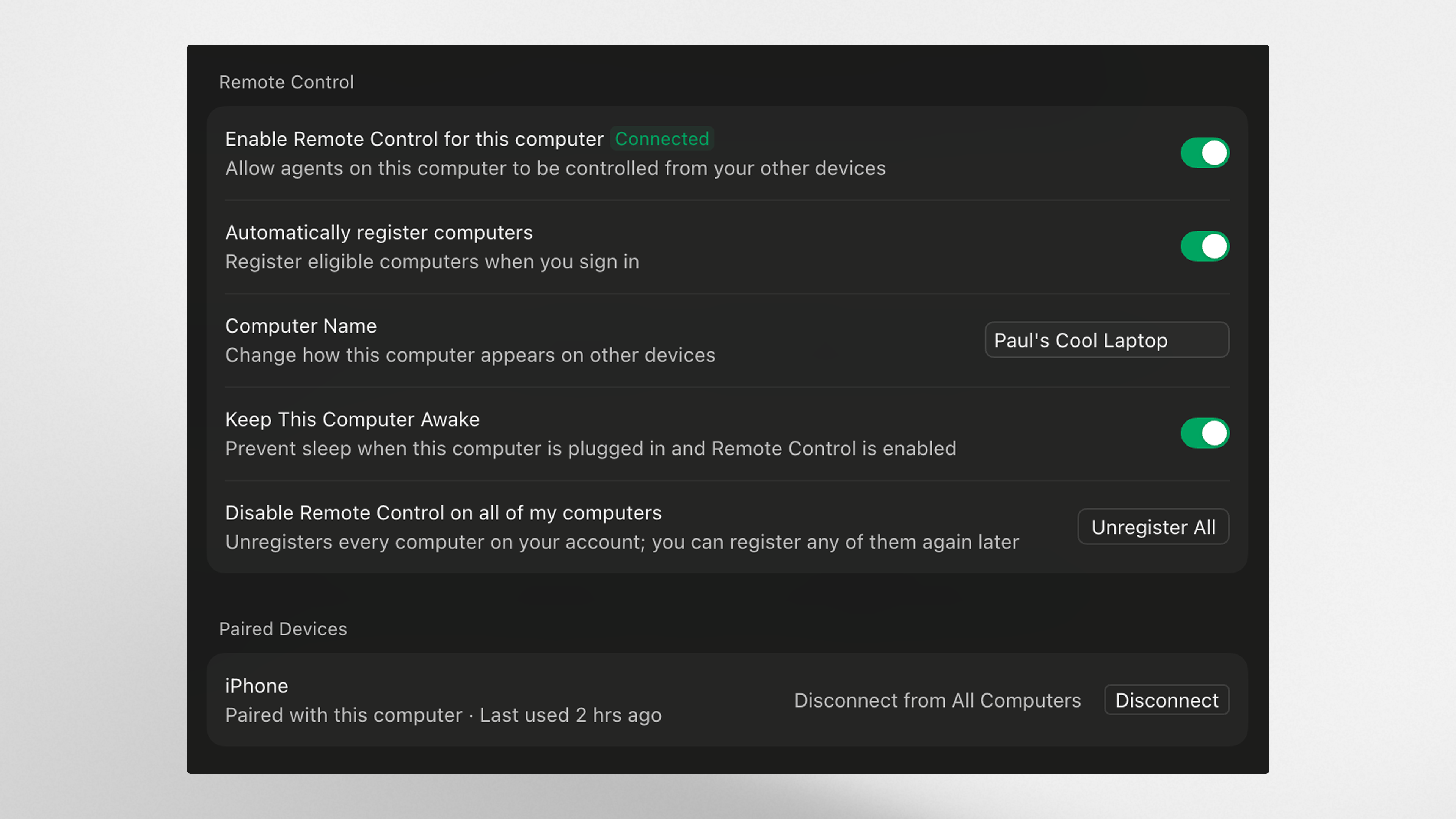Select the Paired Devices section heading
Image resolution: width=1456 pixels, height=819 pixels.
point(282,629)
